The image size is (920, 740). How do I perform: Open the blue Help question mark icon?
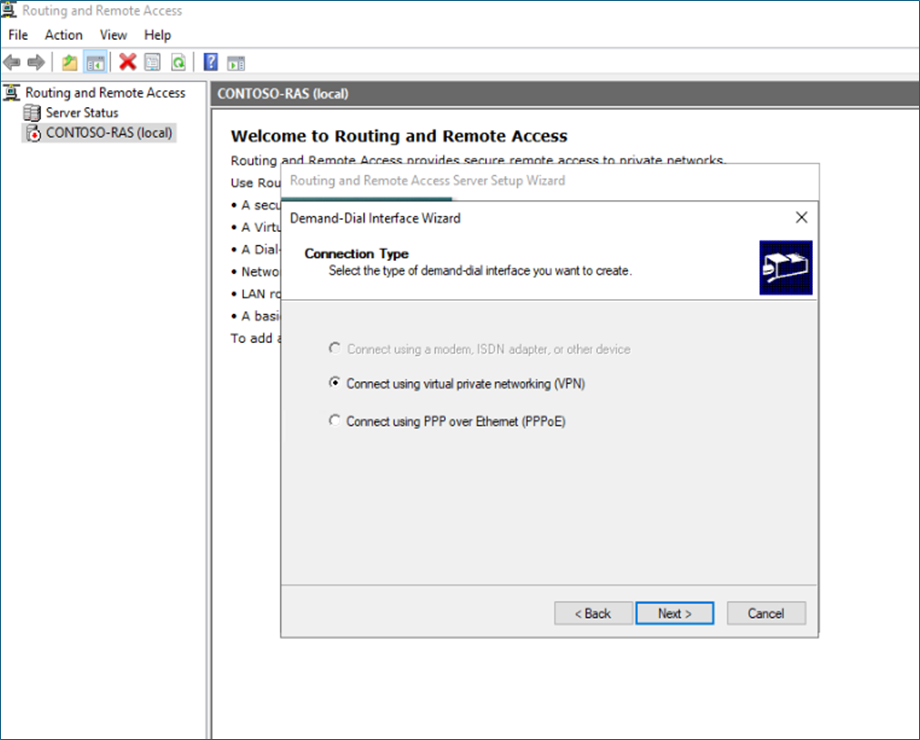(x=210, y=62)
